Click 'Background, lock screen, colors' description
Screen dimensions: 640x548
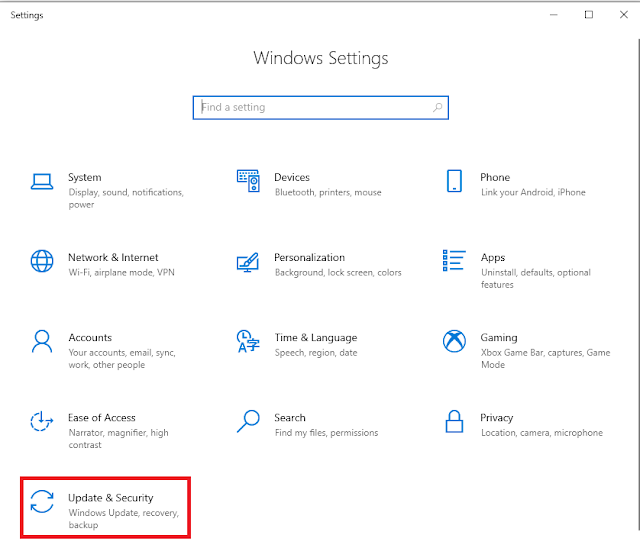338,273
